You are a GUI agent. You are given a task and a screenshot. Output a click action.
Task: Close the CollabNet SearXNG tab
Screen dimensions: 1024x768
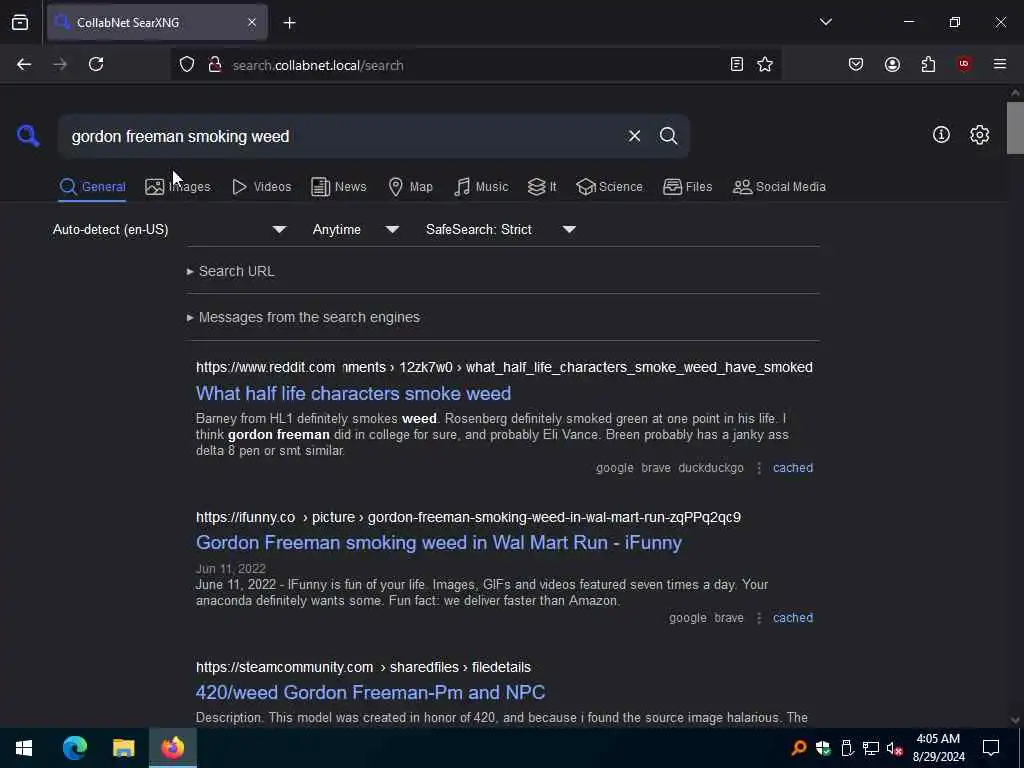[x=252, y=22]
